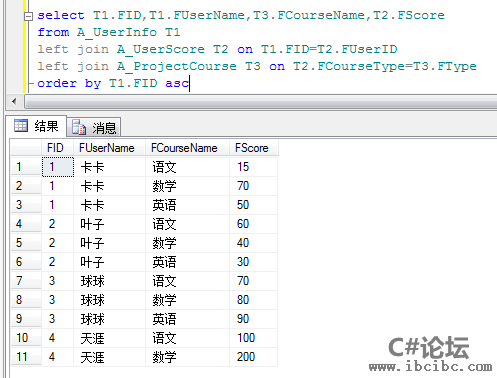
Task: Click 'A_UserInfo' table name in the query
Action: [117, 33]
